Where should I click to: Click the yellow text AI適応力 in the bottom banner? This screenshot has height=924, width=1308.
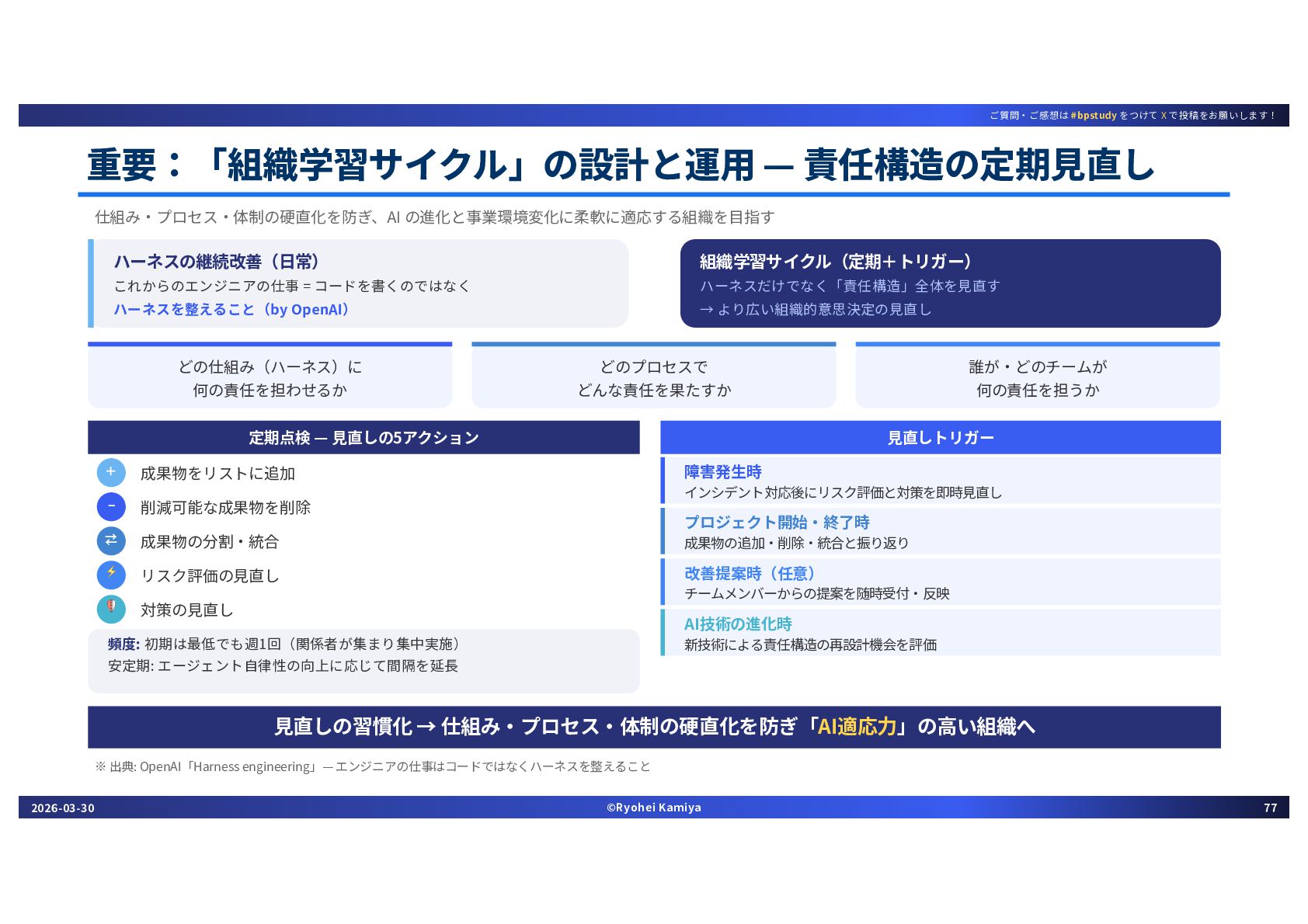(857, 727)
